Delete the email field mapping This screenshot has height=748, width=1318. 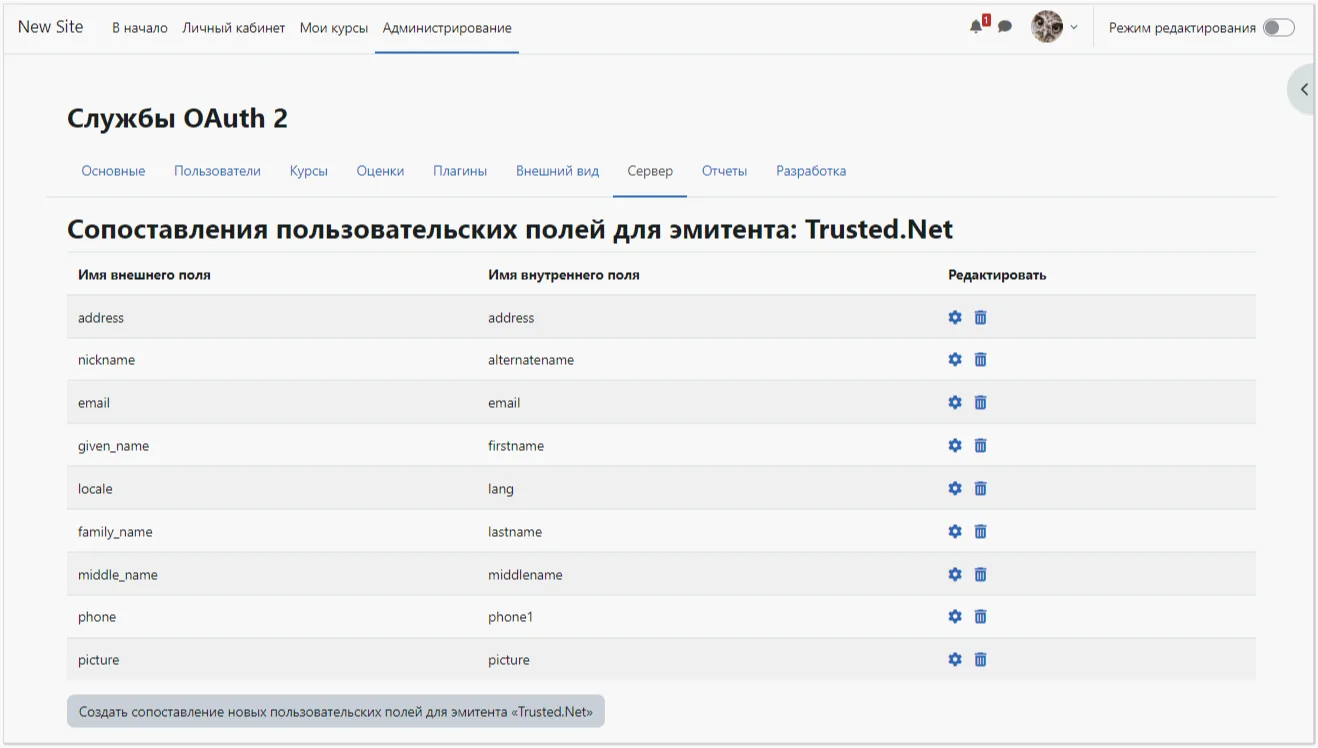coord(980,402)
